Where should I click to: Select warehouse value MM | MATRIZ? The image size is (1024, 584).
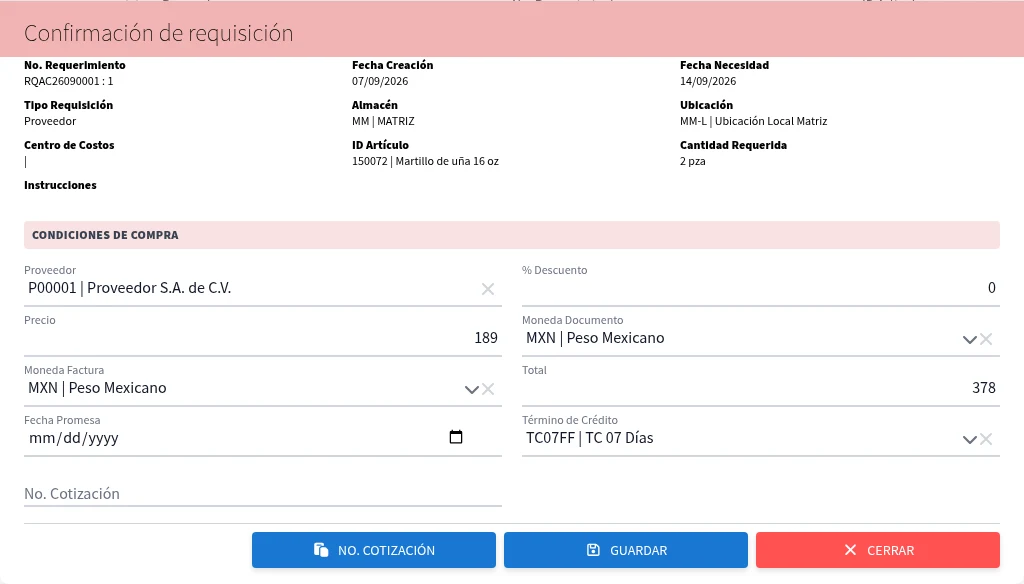(x=383, y=121)
